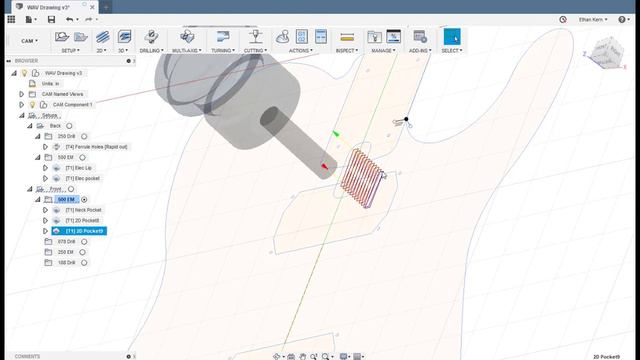Open the Setup Sheet icon
This screenshot has width=640, height=360.
(x=321, y=37)
